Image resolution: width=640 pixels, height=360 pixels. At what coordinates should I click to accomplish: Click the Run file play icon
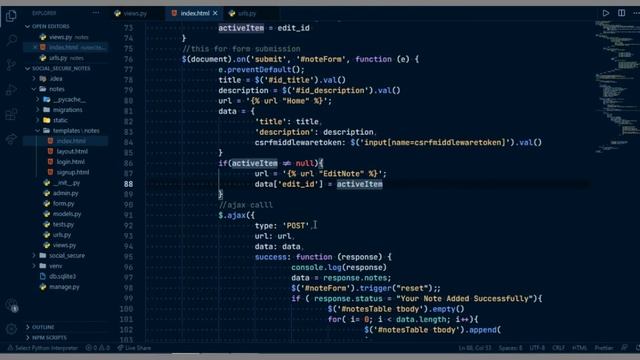pos(606,13)
